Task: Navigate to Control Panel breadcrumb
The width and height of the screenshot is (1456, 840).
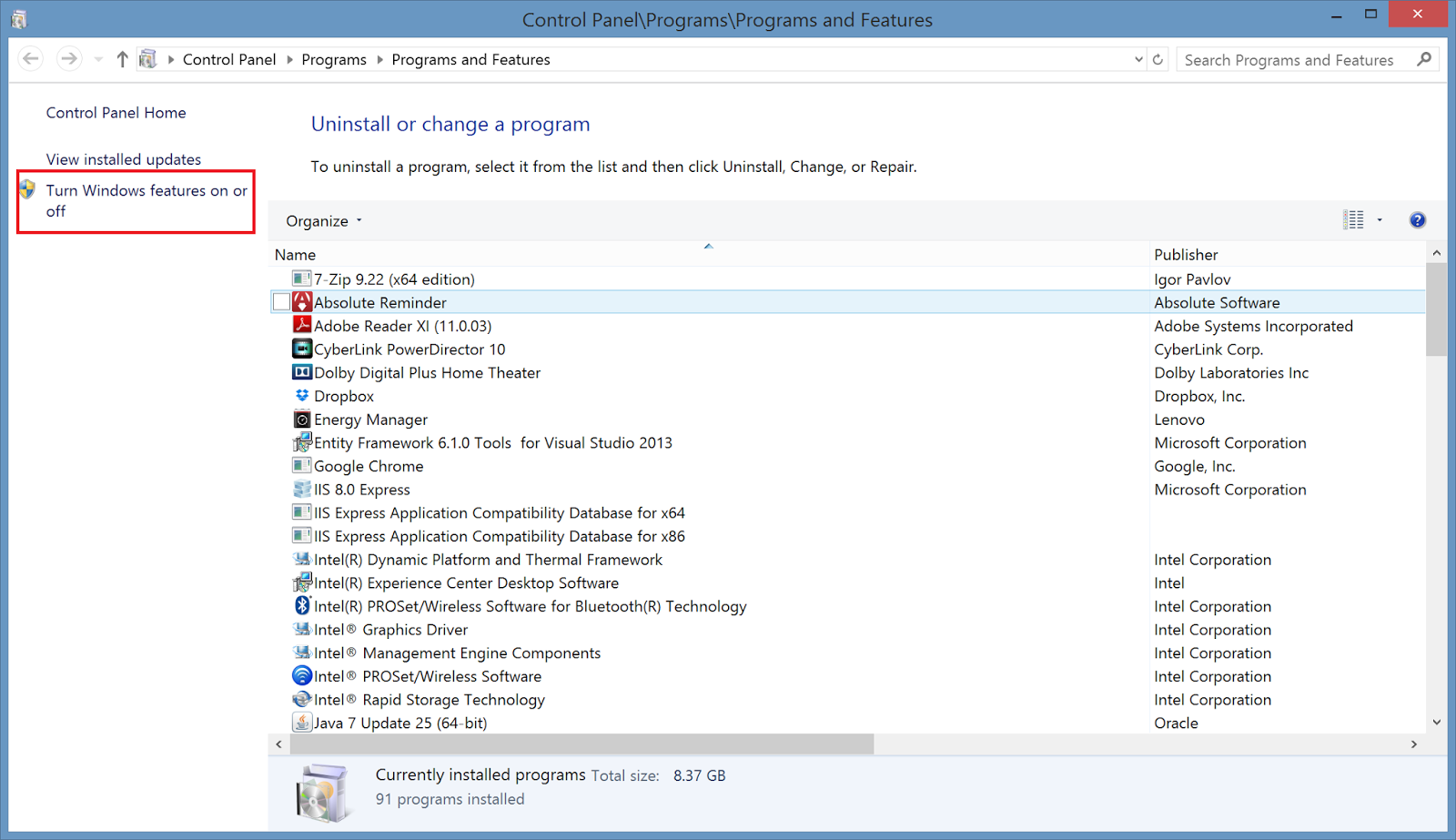Action: click(x=229, y=59)
